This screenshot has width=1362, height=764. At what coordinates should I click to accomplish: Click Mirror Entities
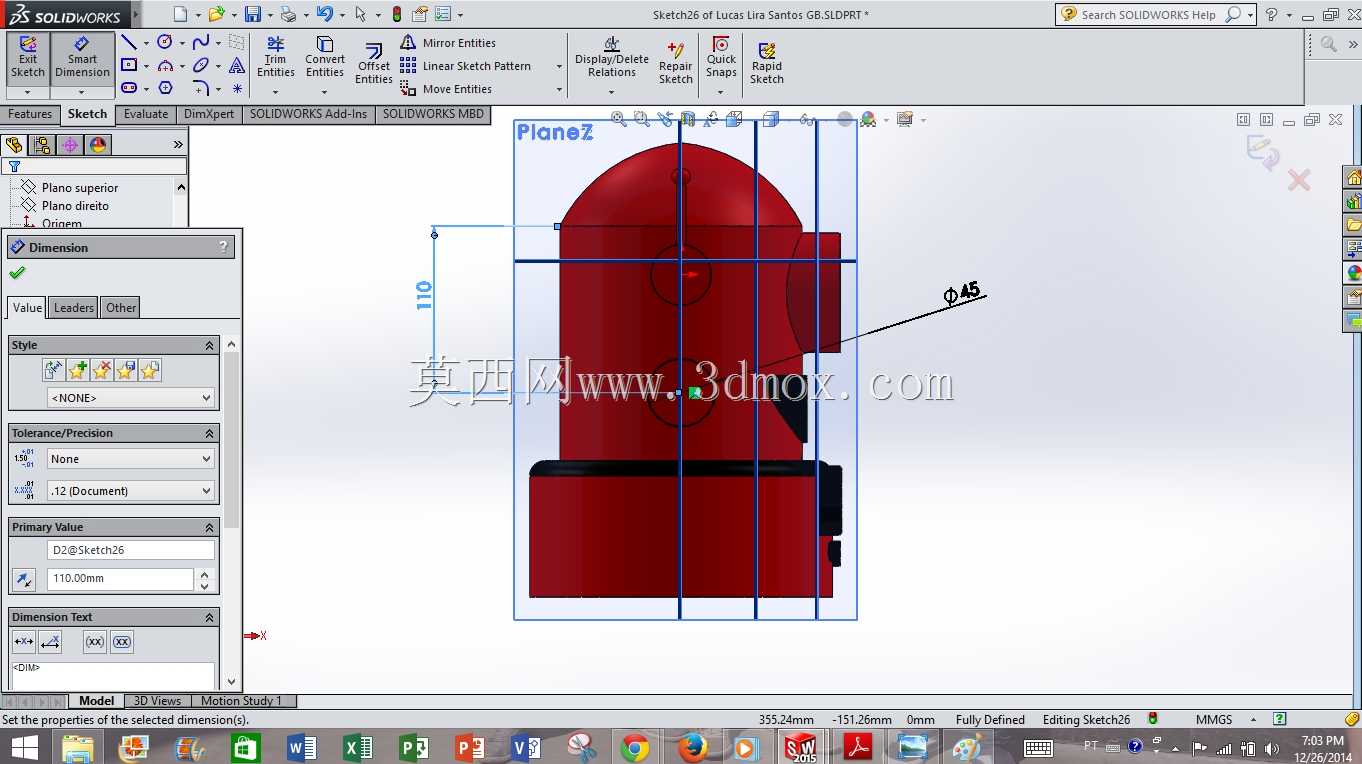point(448,43)
